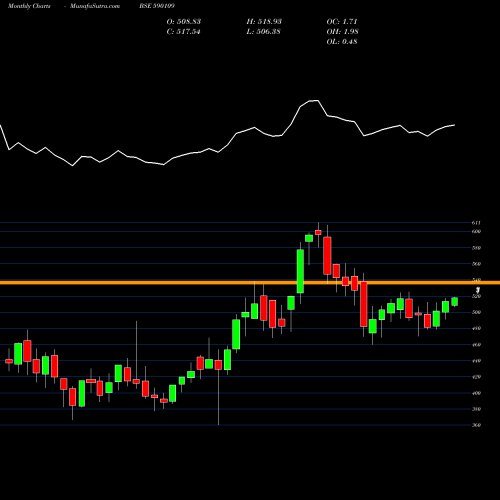Click the candle at the chart's highest peak
The height and width of the screenshot is (500, 500).
pos(318,232)
